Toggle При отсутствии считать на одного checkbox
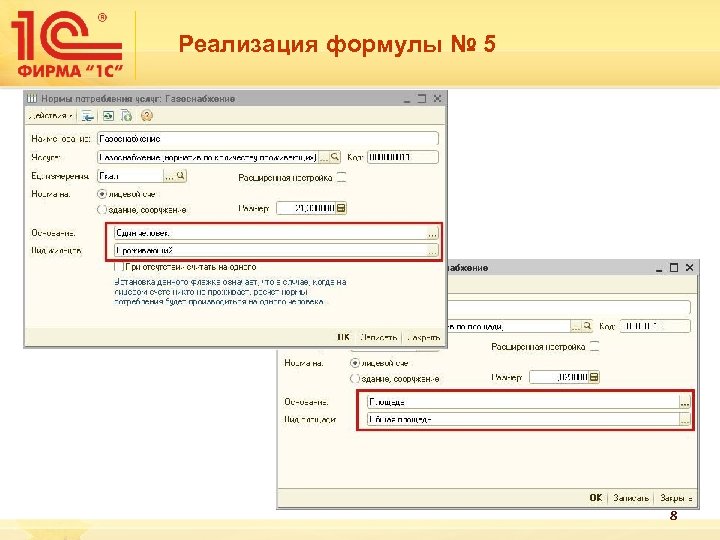This screenshot has height=540, width=720. click(119, 267)
